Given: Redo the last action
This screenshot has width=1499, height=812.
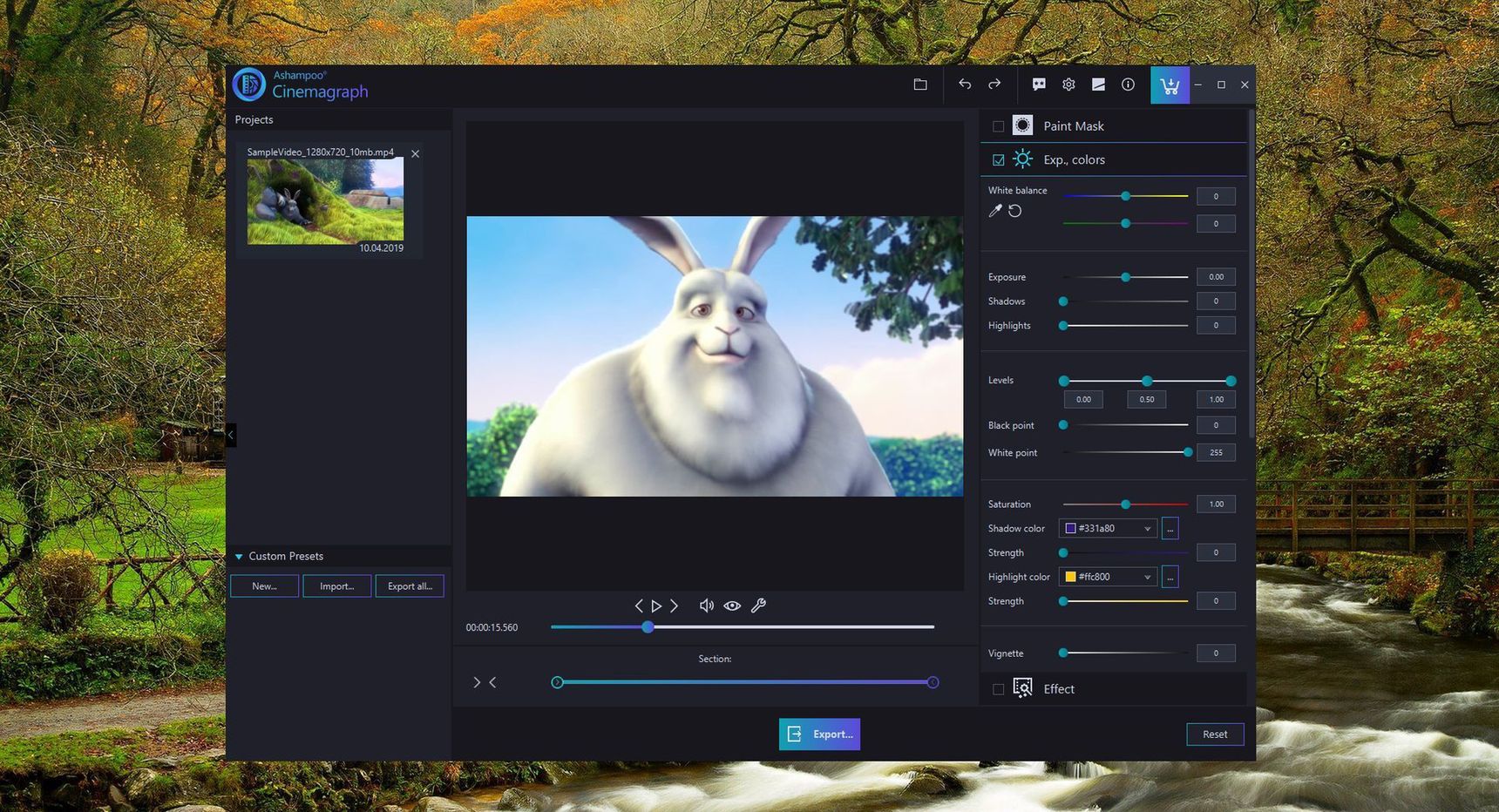Looking at the screenshot, I should click(994, 85).
